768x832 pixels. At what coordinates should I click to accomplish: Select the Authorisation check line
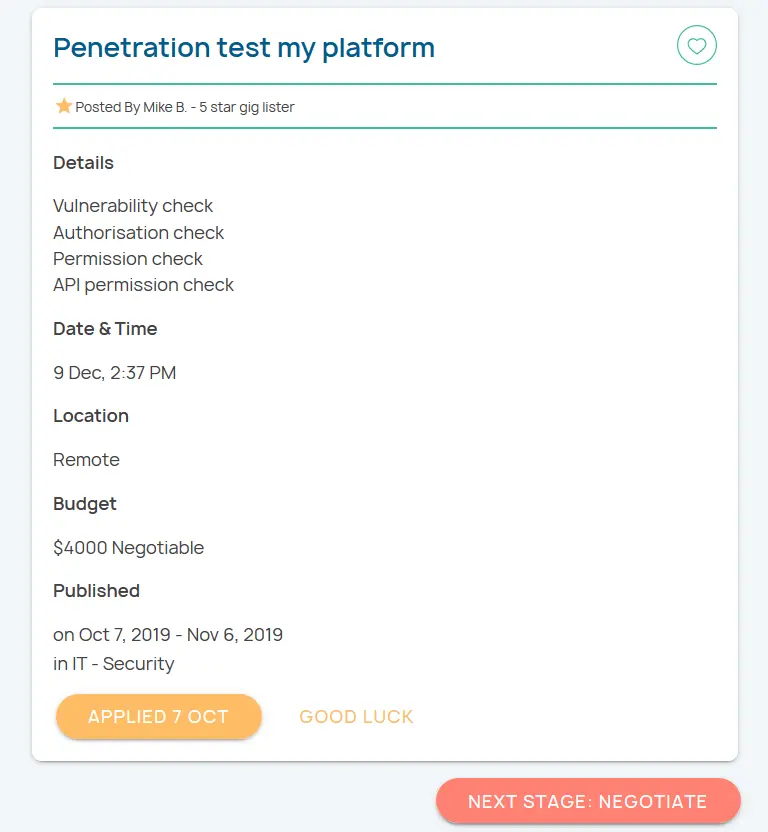coord(139,233)
